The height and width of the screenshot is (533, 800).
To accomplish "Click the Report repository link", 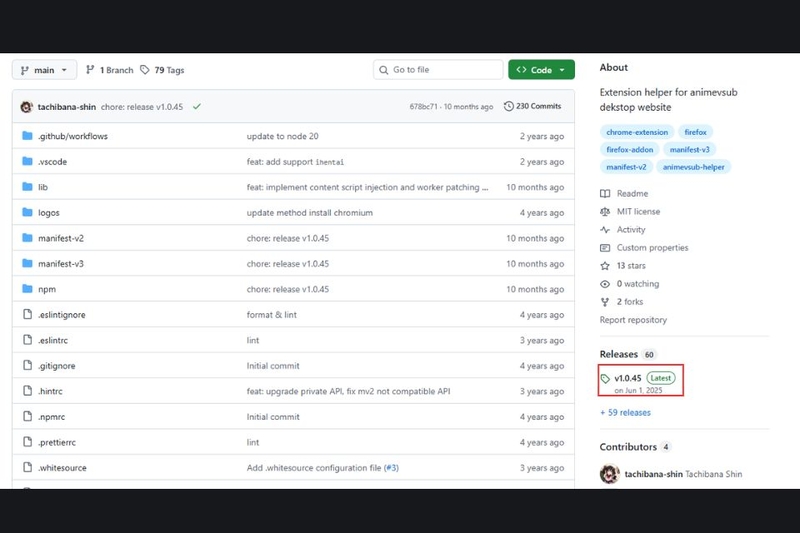I will (633, 320).
